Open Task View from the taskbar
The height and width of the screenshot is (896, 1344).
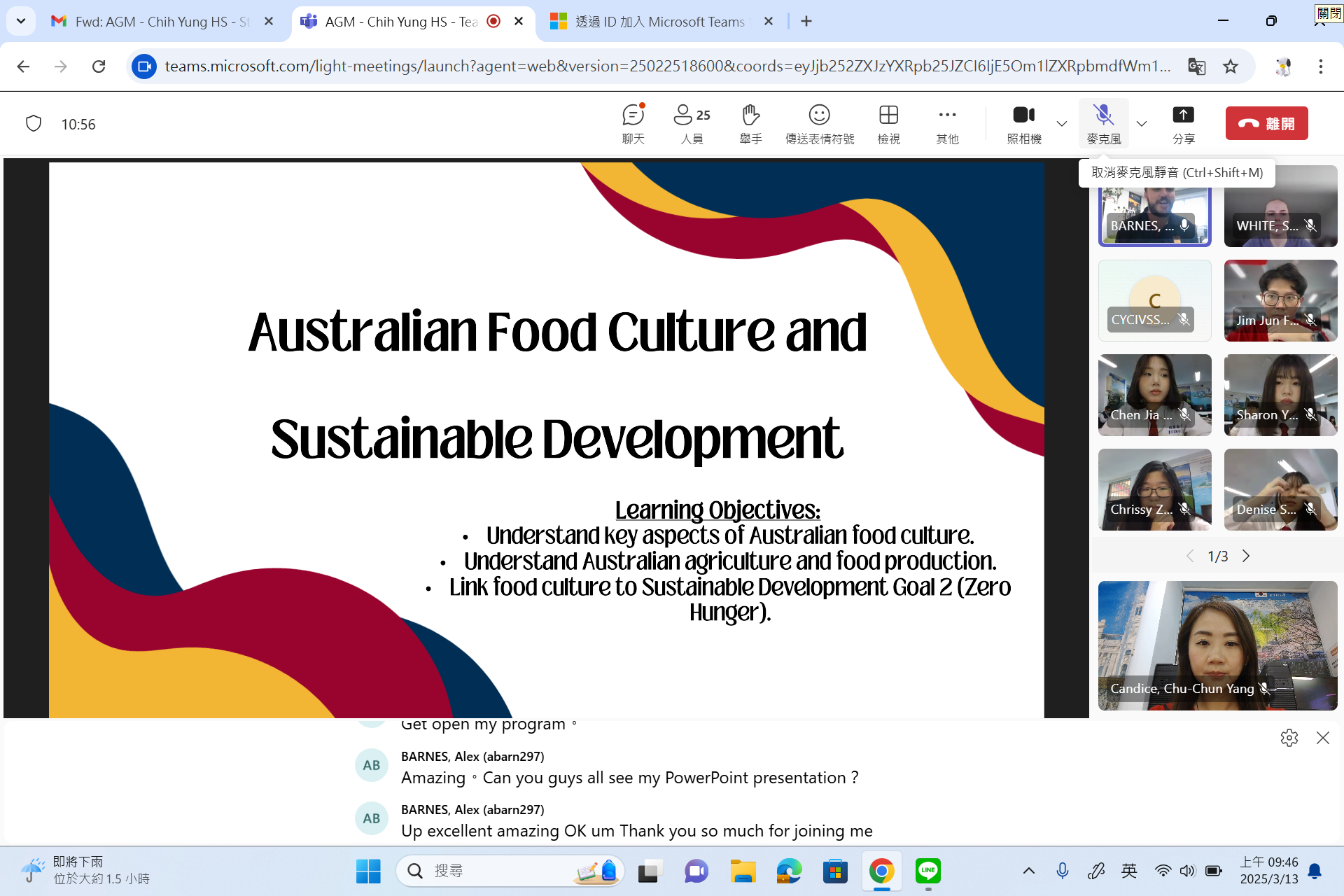[650, 871]
